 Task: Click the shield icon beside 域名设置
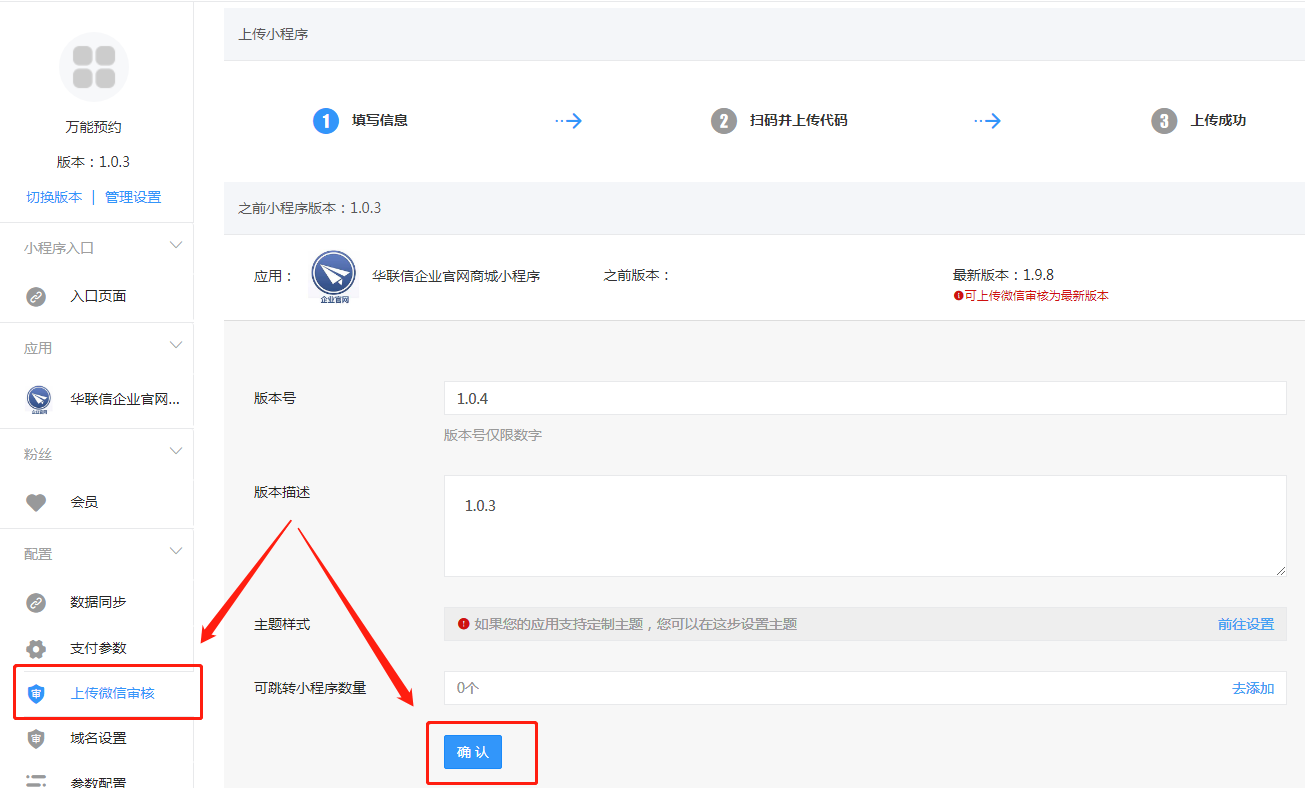(36, 738)
